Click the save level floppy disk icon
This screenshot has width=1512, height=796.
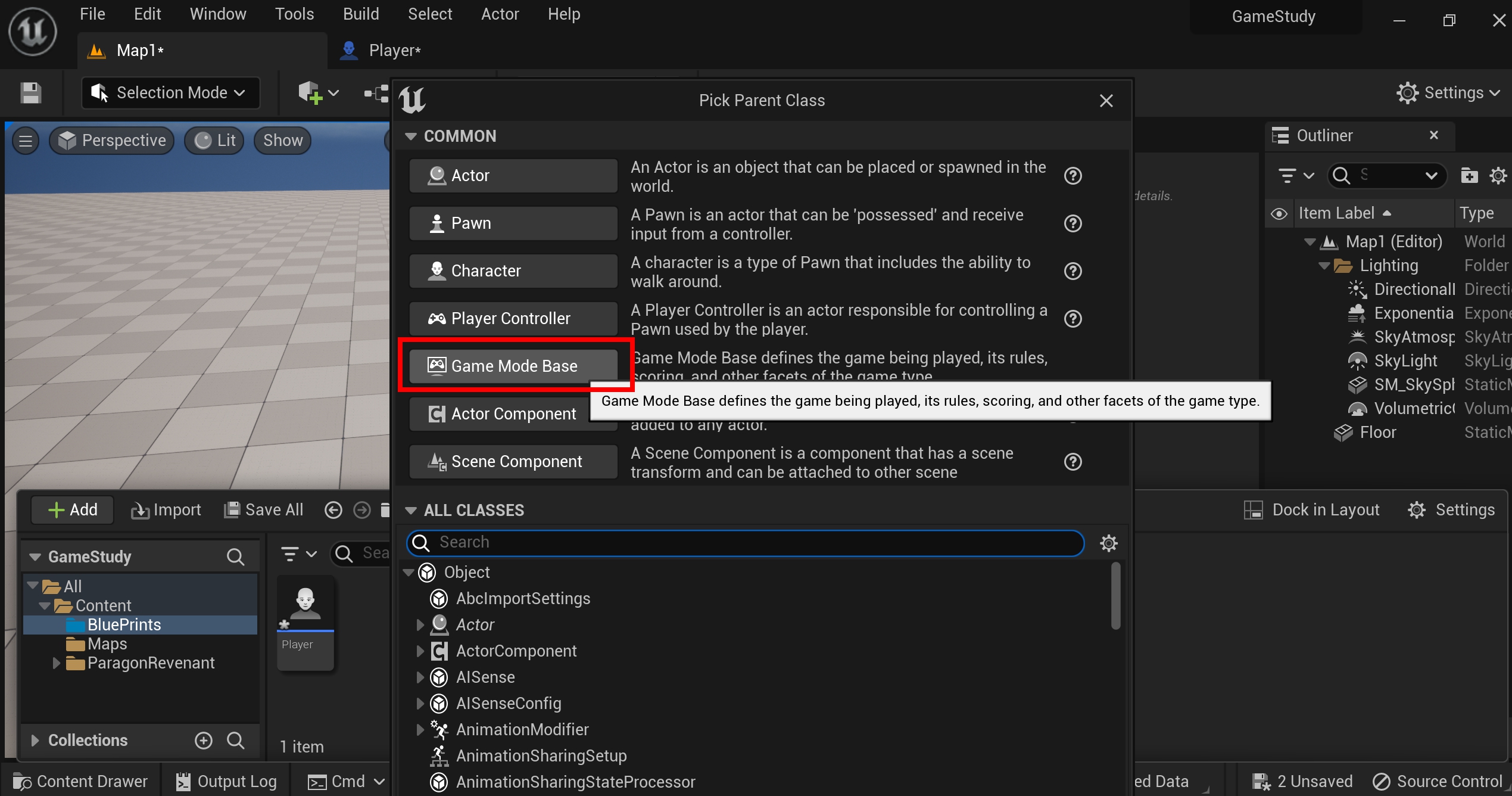[x=30, y=93]
